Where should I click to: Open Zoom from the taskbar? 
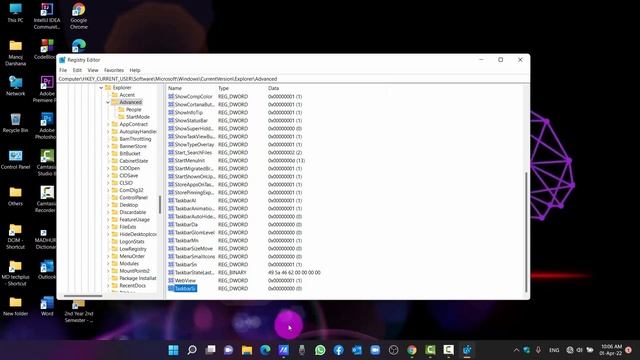click(375, 350)
